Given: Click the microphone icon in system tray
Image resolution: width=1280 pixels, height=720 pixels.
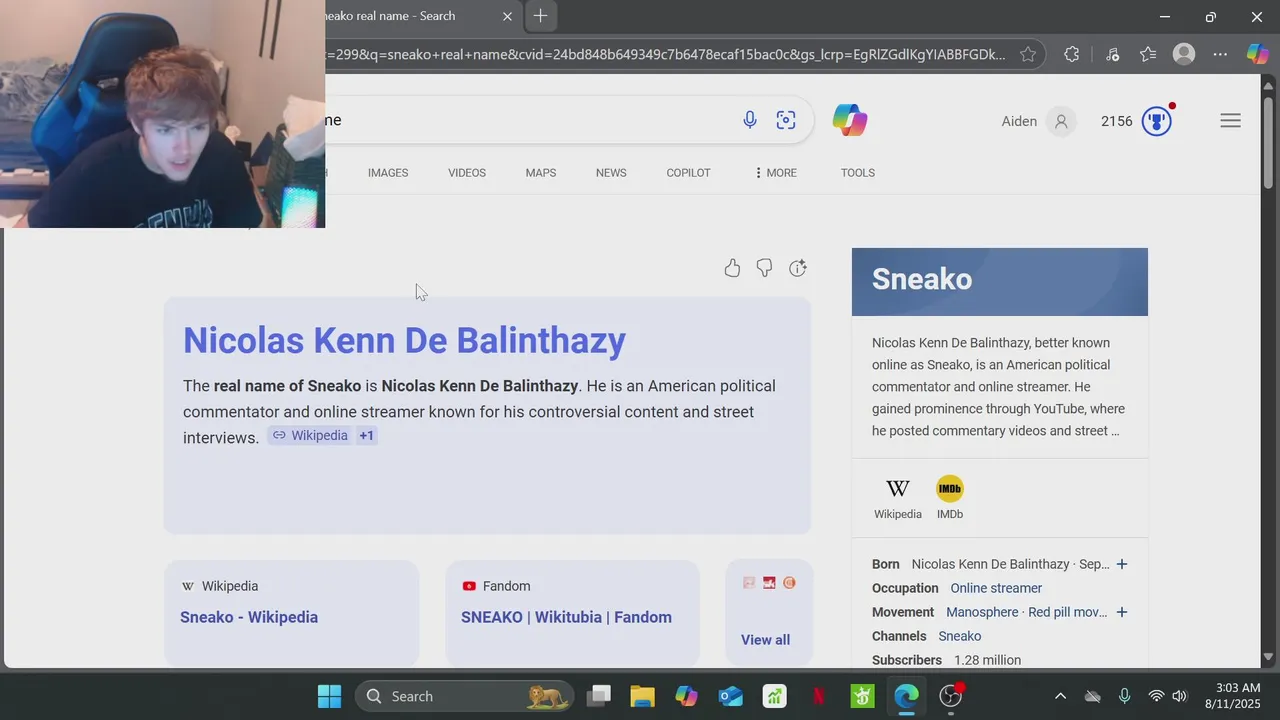Looking at the screenshot, I should 1124,696.
